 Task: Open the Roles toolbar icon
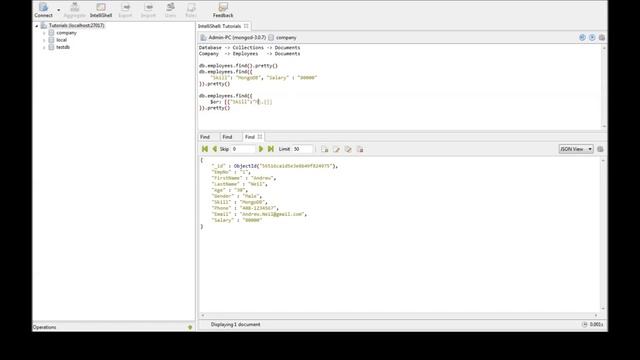[191, 10]
